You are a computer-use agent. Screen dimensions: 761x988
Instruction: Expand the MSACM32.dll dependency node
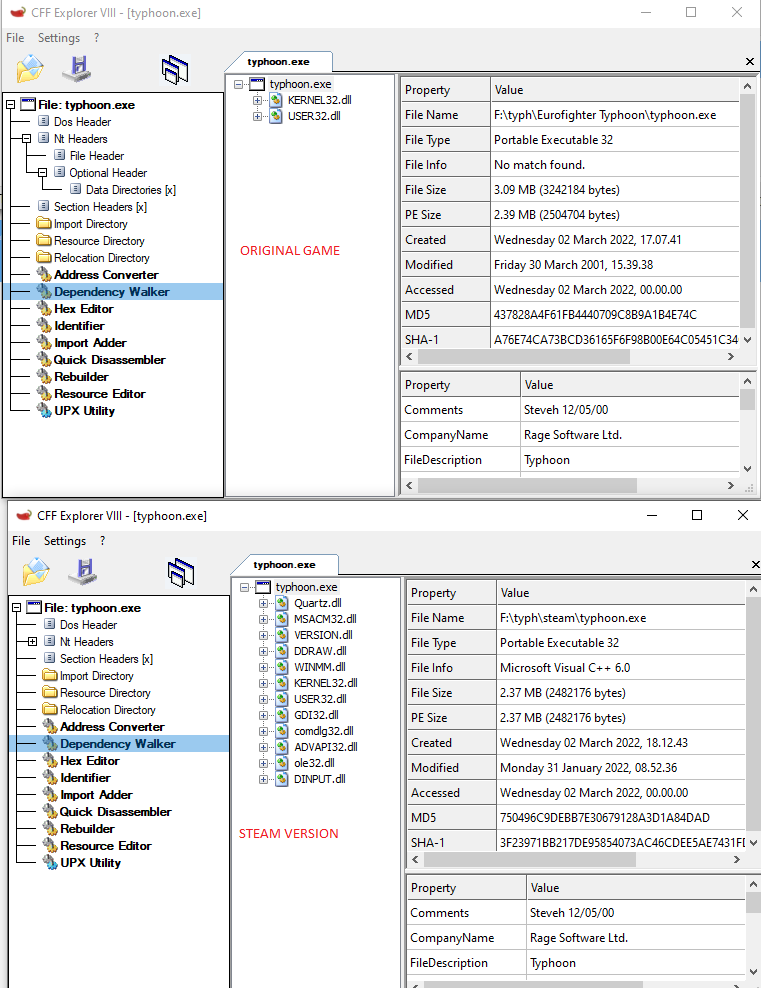click(x=264, y=619)
